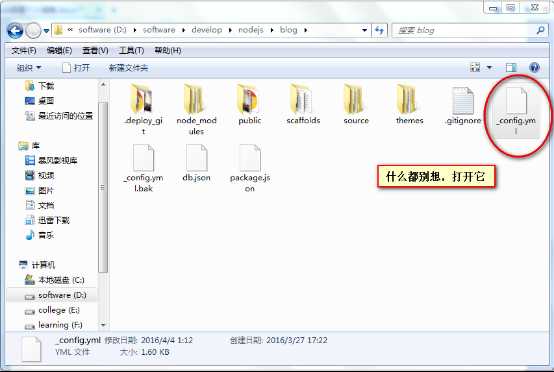
Task: Click '创建日期: 2016/3/27 17:22' in details pane
Action: point(278,340)
